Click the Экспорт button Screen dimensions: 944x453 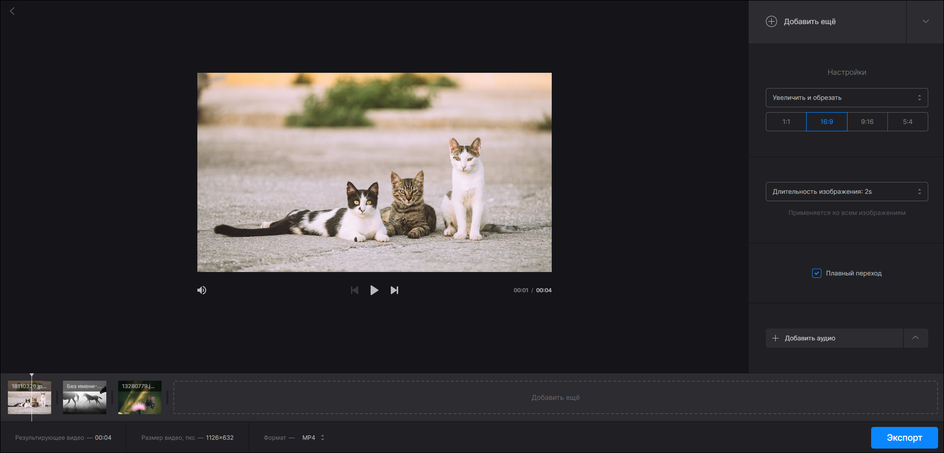[904, 437]
